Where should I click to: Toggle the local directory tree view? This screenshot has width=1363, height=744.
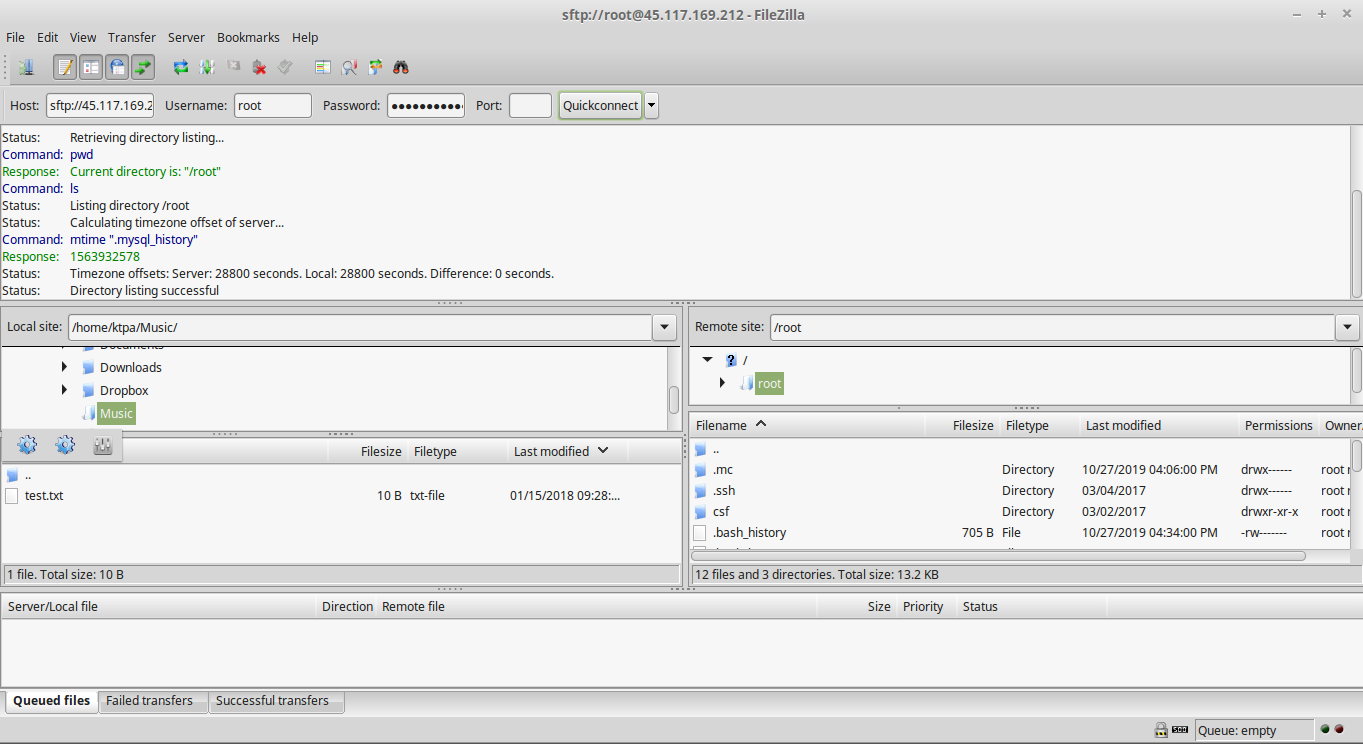(91, 67)
